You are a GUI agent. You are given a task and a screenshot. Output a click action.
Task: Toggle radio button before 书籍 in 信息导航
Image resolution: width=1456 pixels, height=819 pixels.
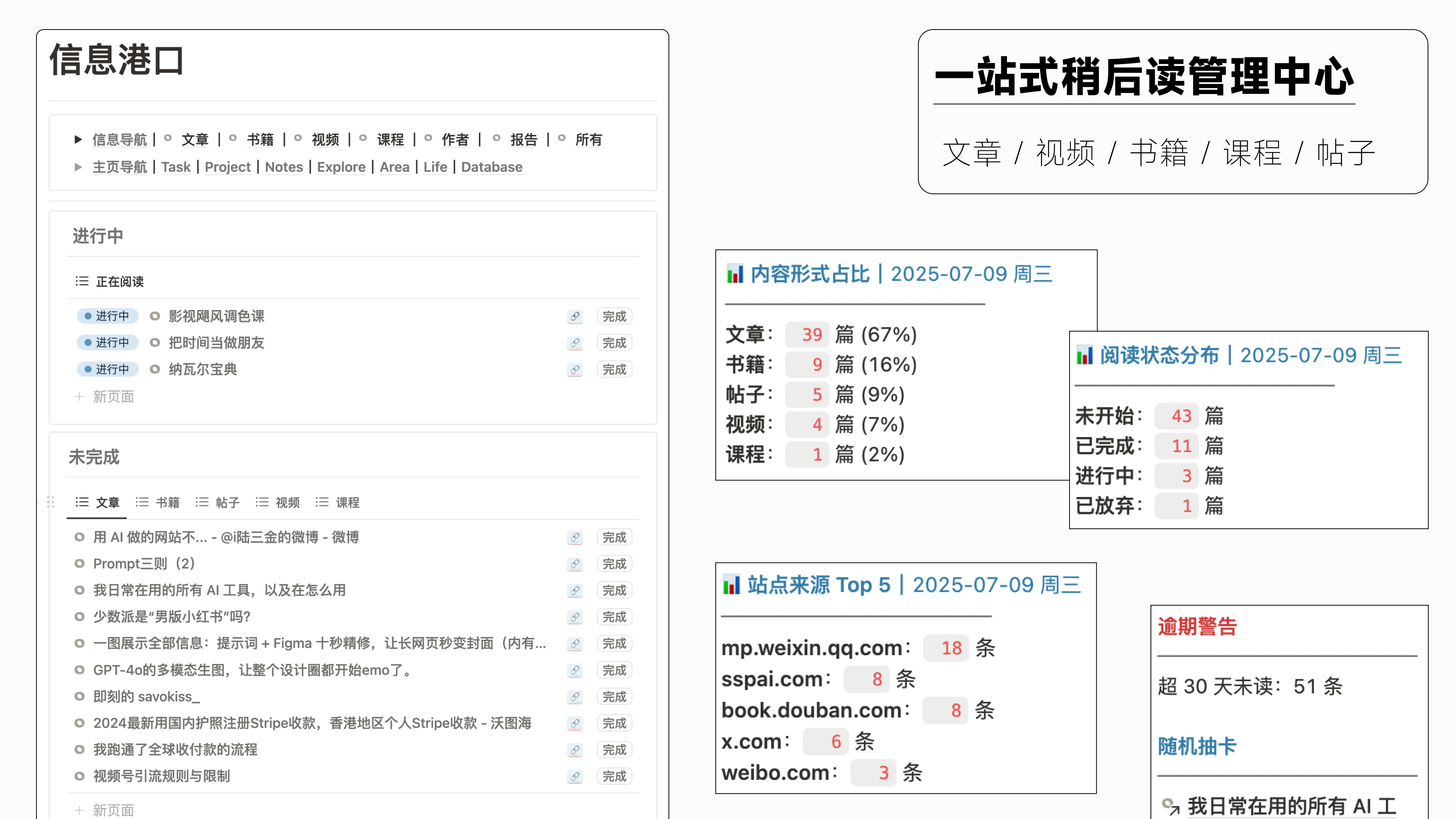(233, 139)
